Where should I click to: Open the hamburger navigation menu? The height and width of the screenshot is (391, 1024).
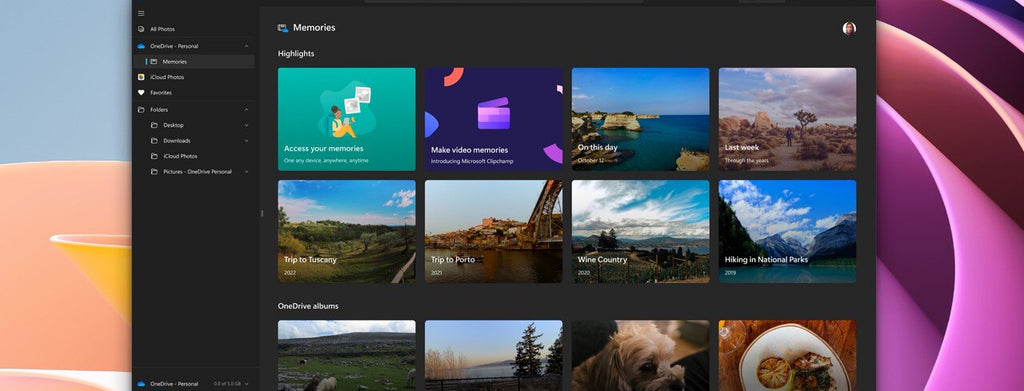(x=141, y=13)
